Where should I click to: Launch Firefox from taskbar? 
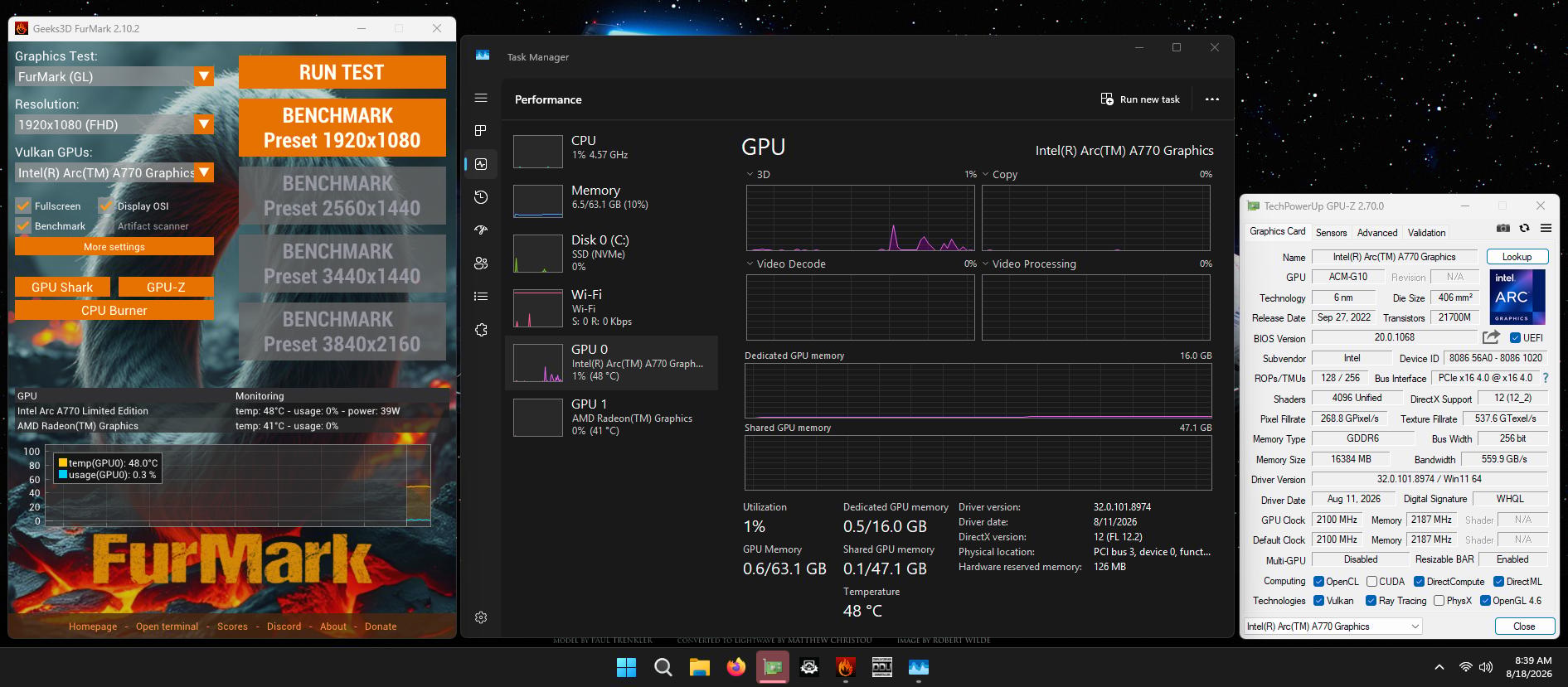[736, 667]
